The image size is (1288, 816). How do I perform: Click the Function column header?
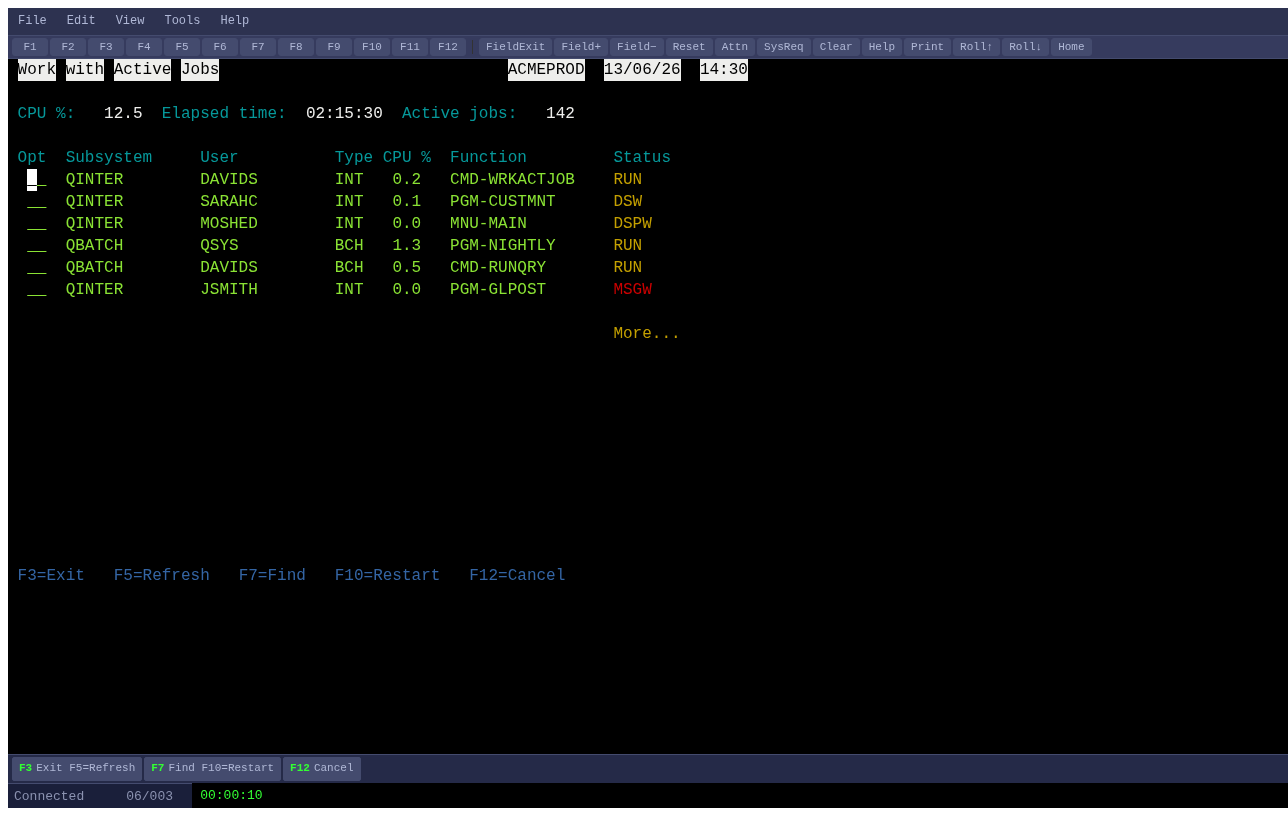click(488, 158)
